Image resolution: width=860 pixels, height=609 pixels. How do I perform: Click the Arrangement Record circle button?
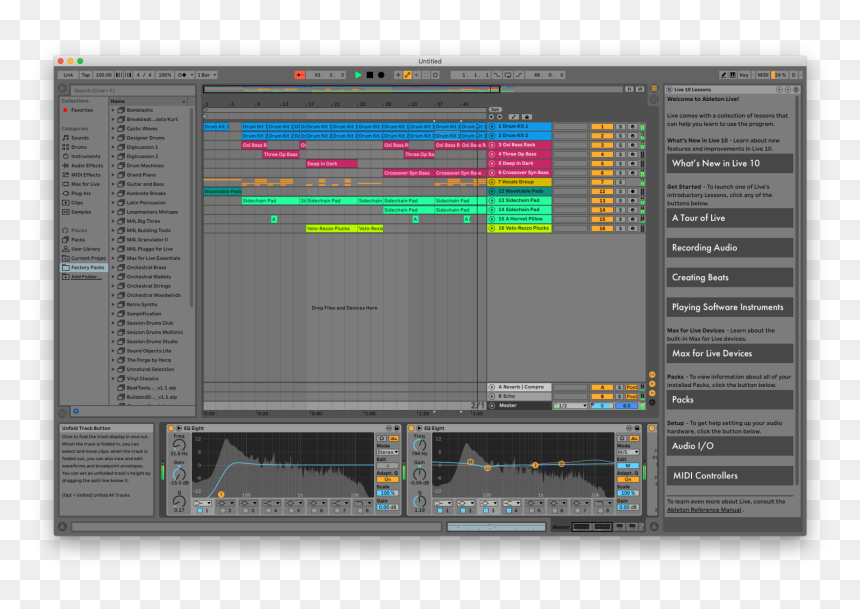click(381, 75)
